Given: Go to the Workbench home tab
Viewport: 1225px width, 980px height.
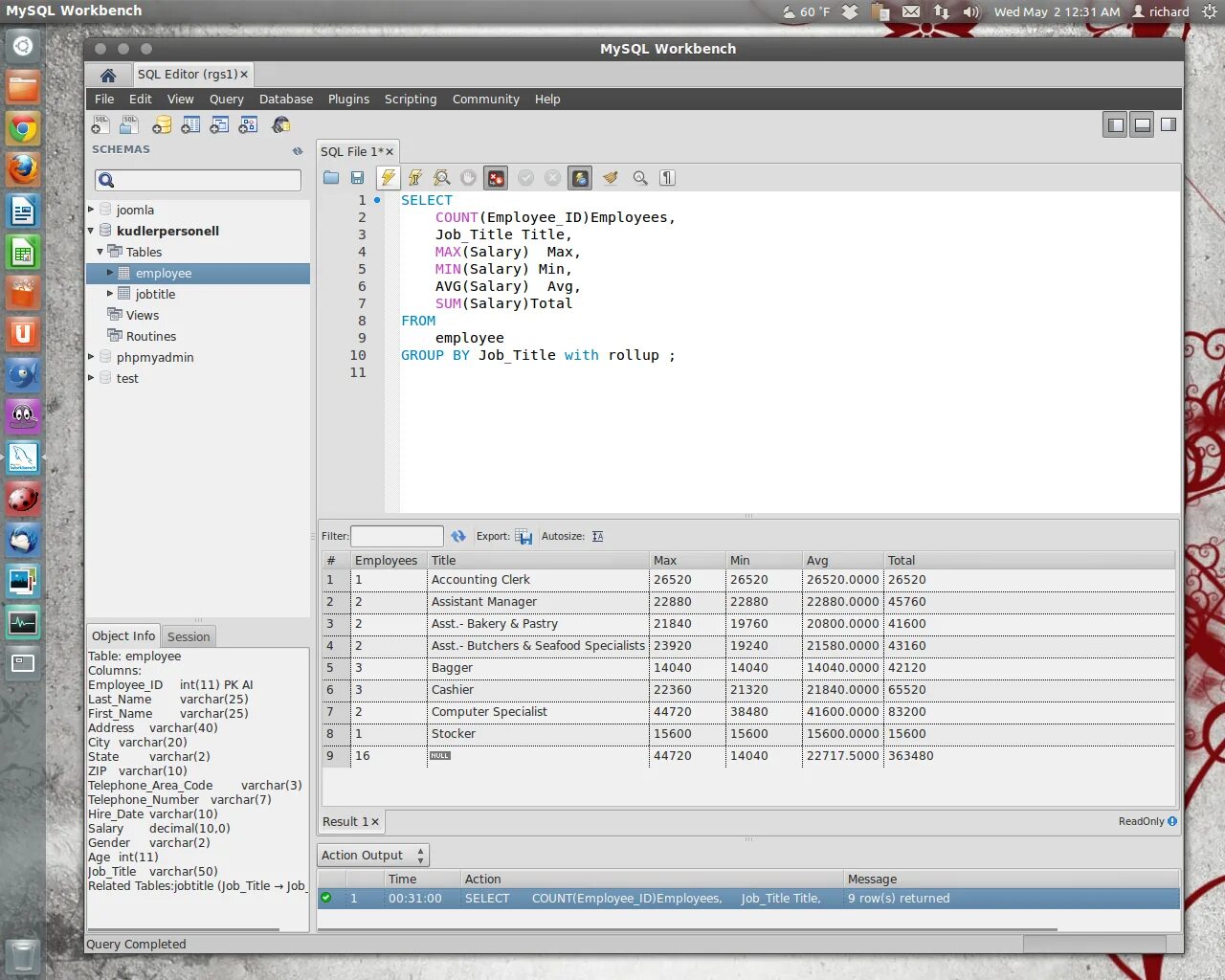Looking at the screenshot, I should (108, 75).
